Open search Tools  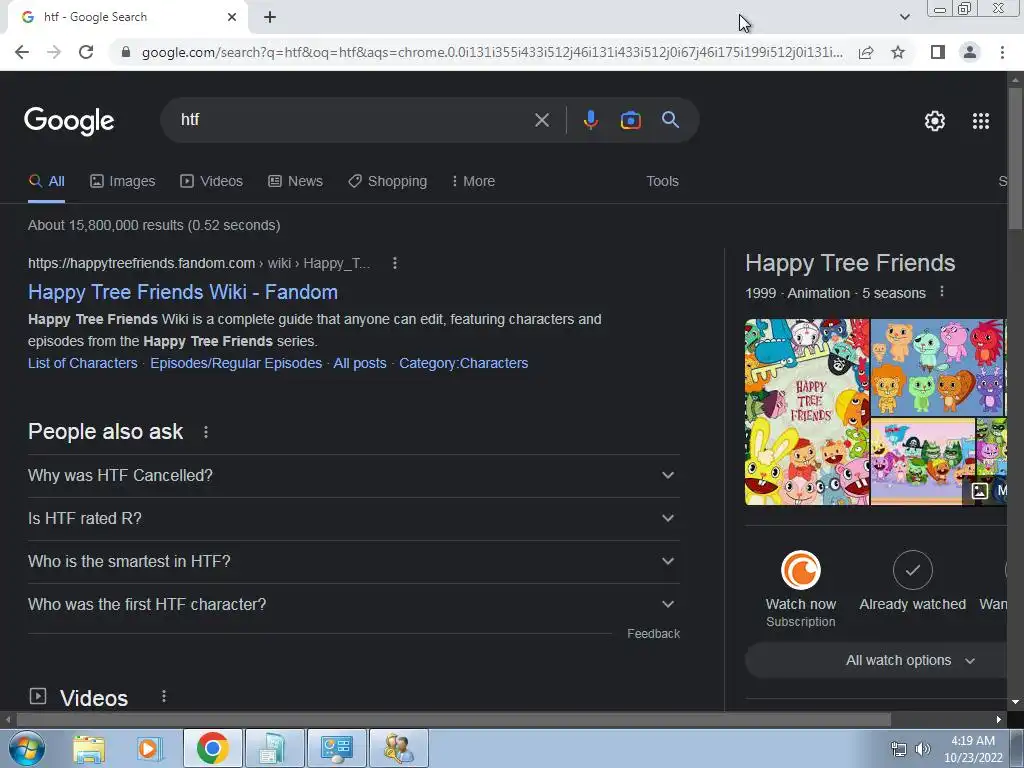click(662, 182)
